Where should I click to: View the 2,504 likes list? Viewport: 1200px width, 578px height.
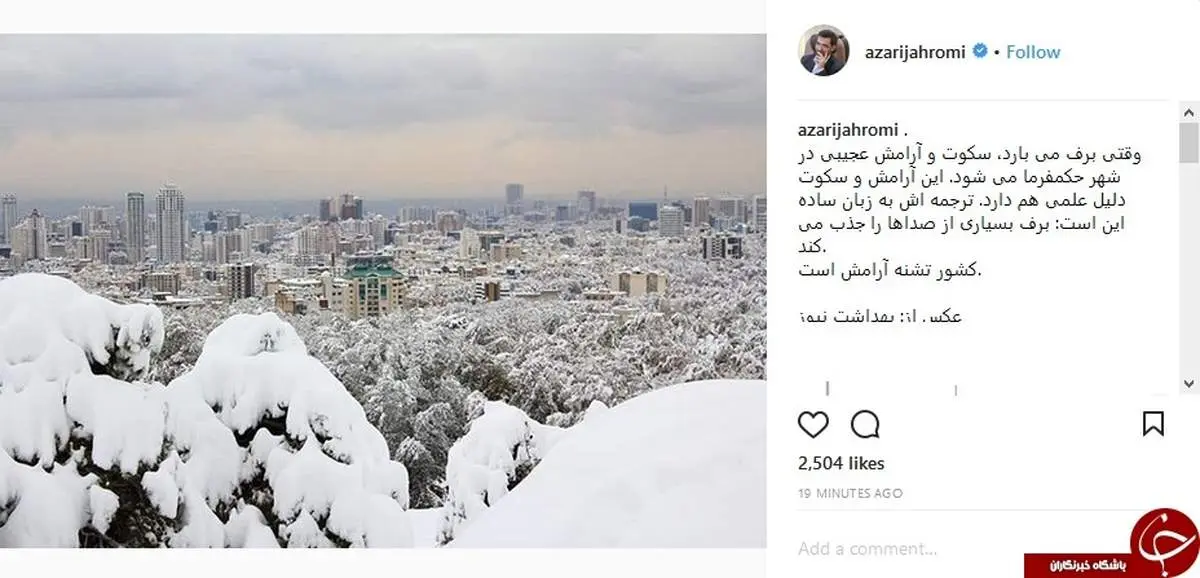coord(841,463)
